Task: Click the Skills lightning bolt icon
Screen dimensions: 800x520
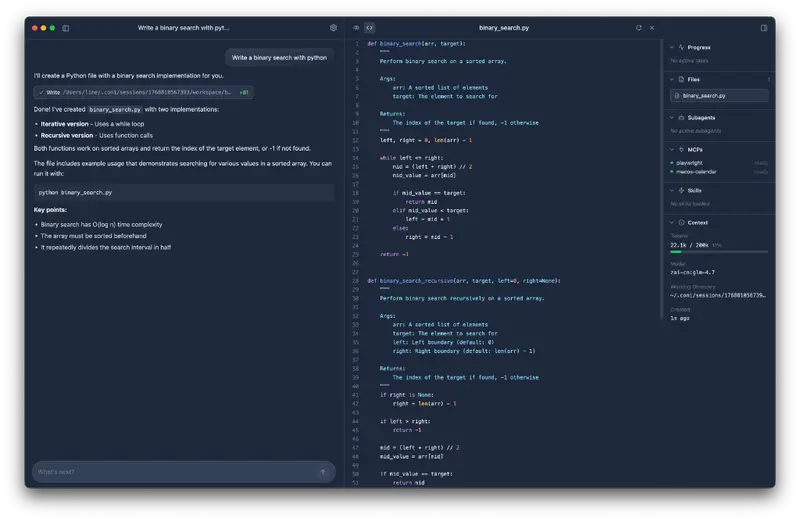Action: [681, 190]
